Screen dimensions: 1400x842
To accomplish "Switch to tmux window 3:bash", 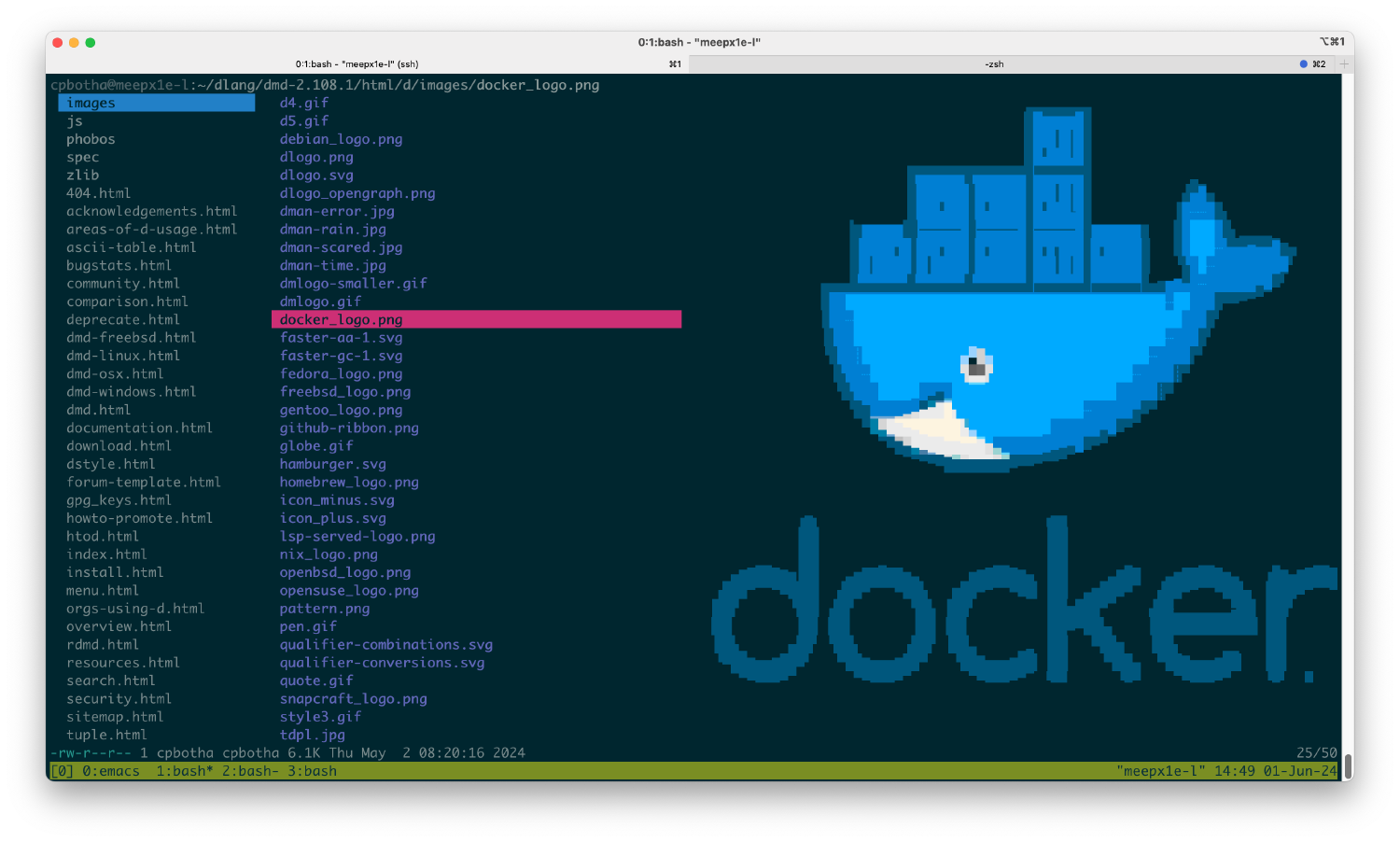I will coord(312,771).
